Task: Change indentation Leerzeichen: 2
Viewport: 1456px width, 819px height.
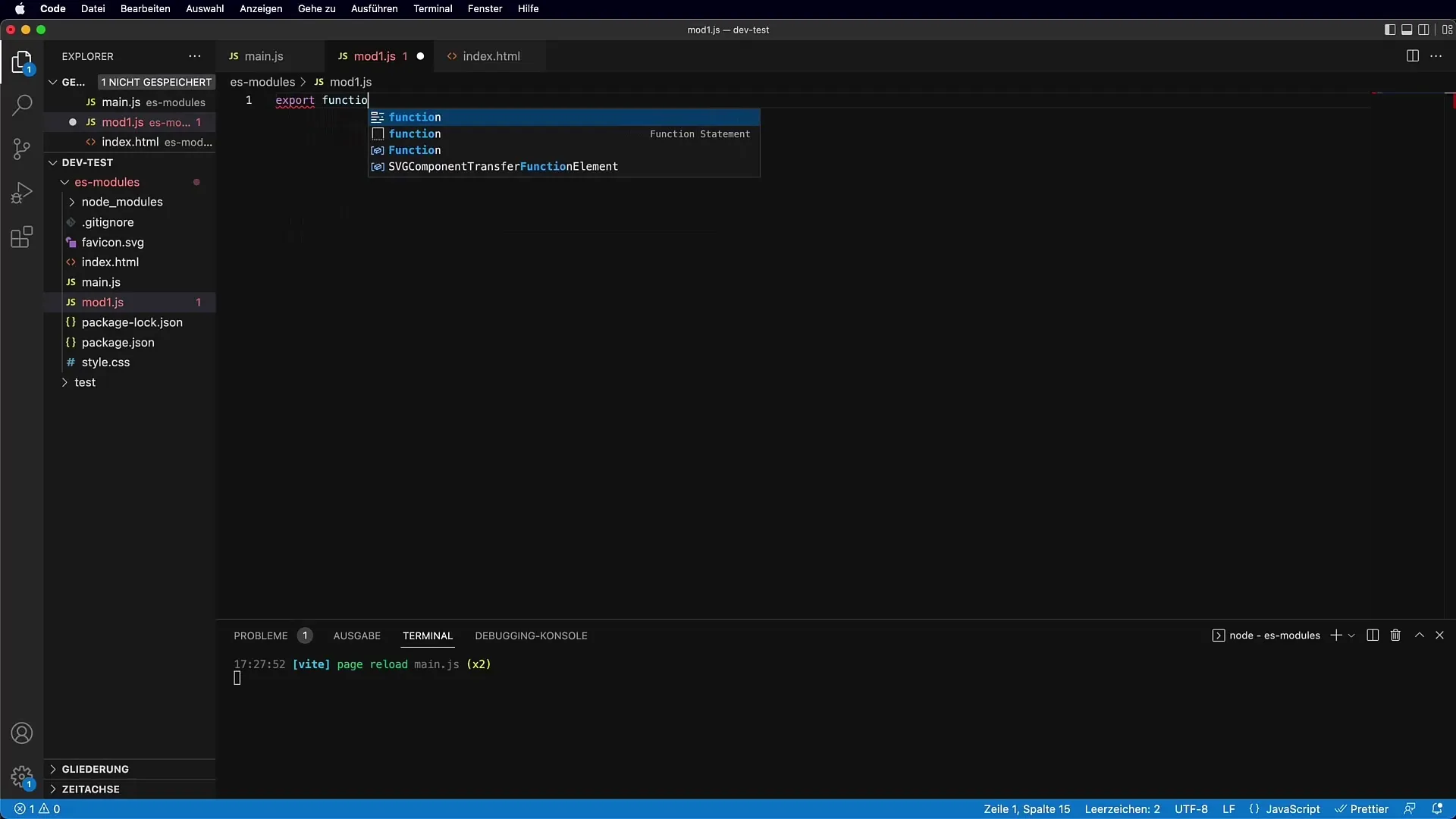Action: click(1122, 809)
